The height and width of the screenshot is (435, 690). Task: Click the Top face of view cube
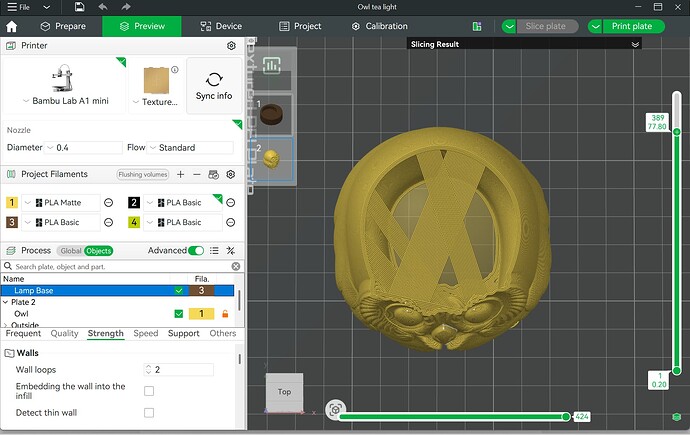[284, 391]
